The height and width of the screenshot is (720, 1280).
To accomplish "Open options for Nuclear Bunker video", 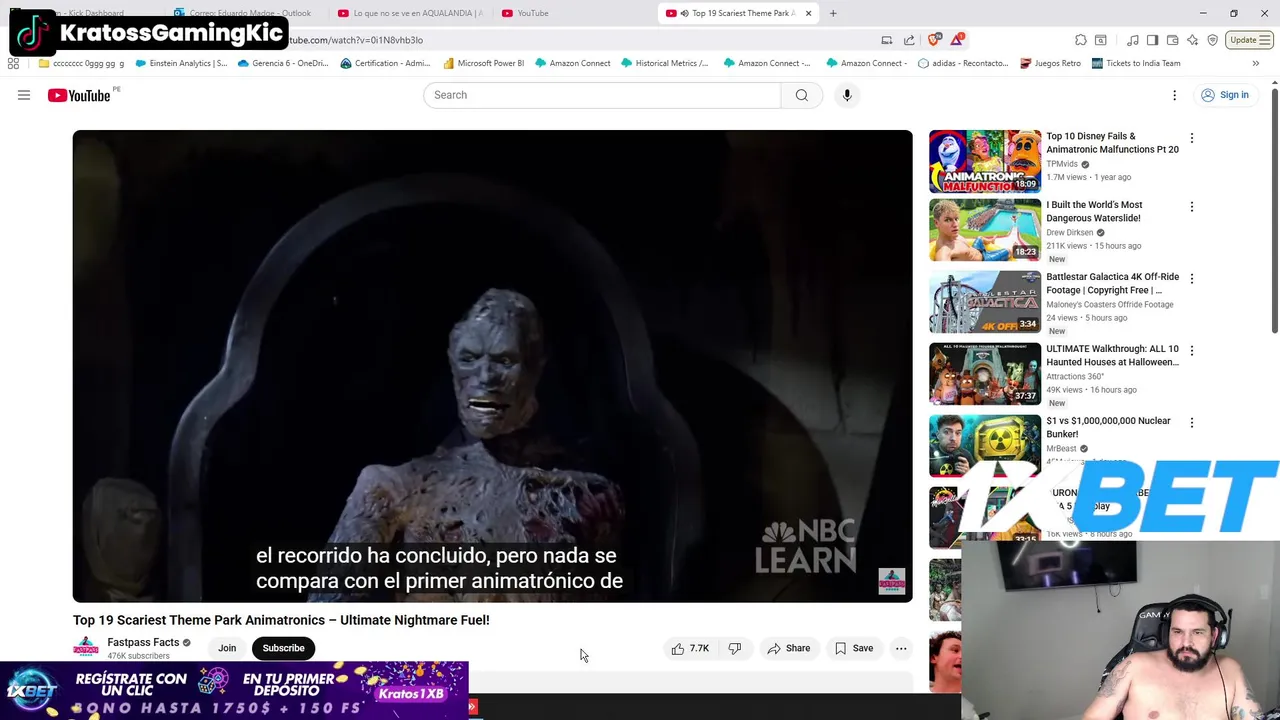I will (1191, 423).
